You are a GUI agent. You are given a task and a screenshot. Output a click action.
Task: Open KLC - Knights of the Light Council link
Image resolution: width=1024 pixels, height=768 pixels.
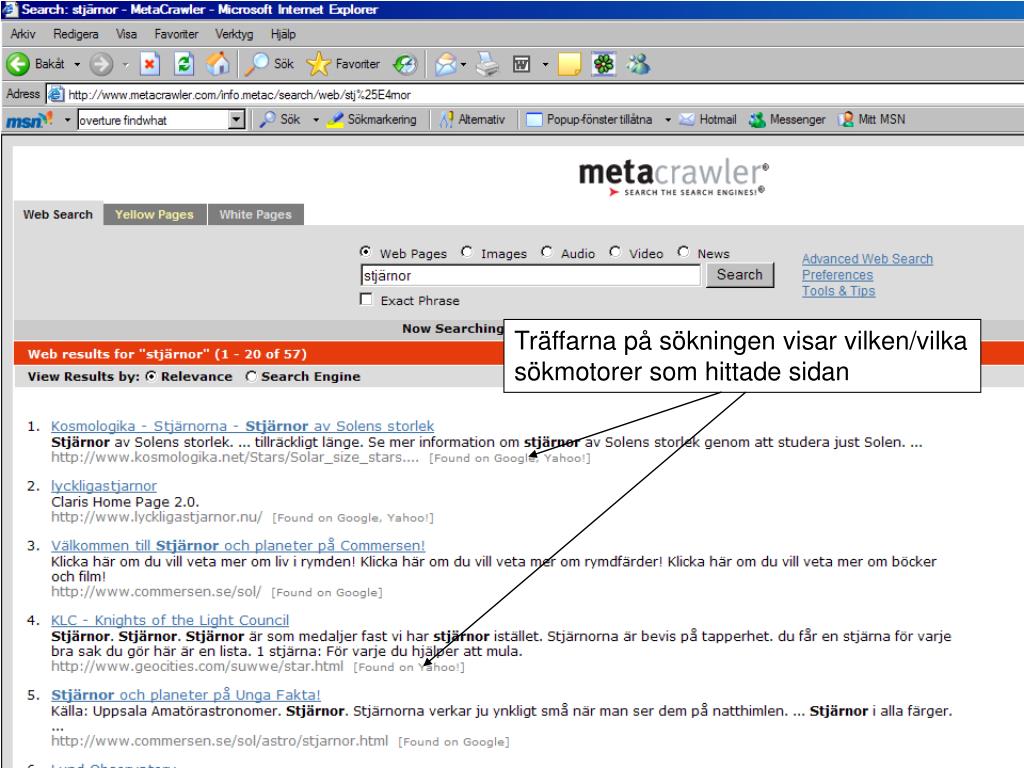[x=170, y=620]
